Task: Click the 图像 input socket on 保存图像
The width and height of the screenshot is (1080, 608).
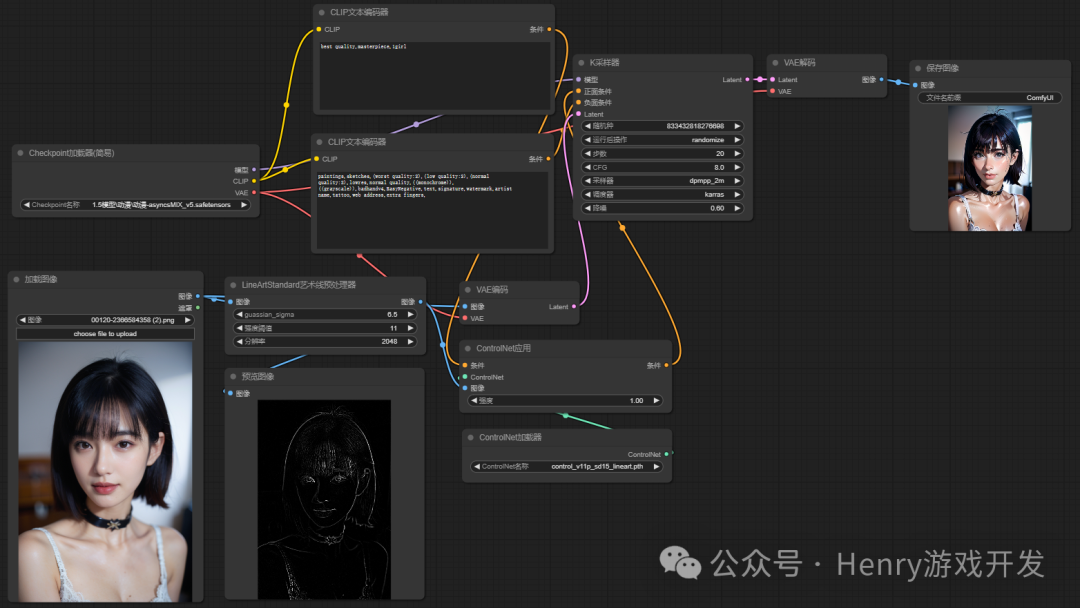Action: tap(915, 85)
